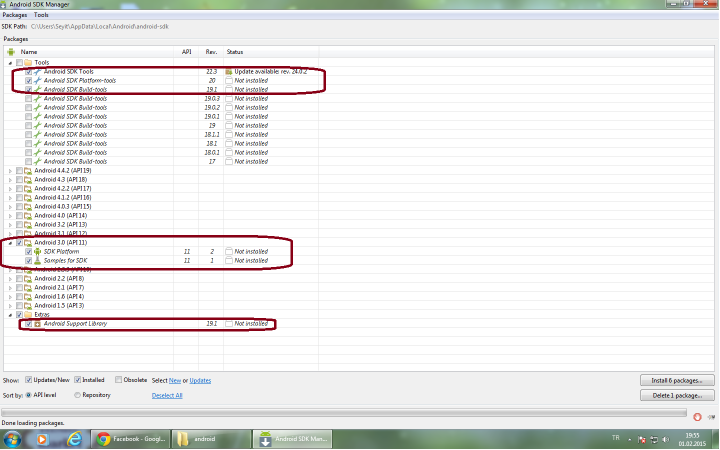Click the loading progress bar

click(344, 412)
